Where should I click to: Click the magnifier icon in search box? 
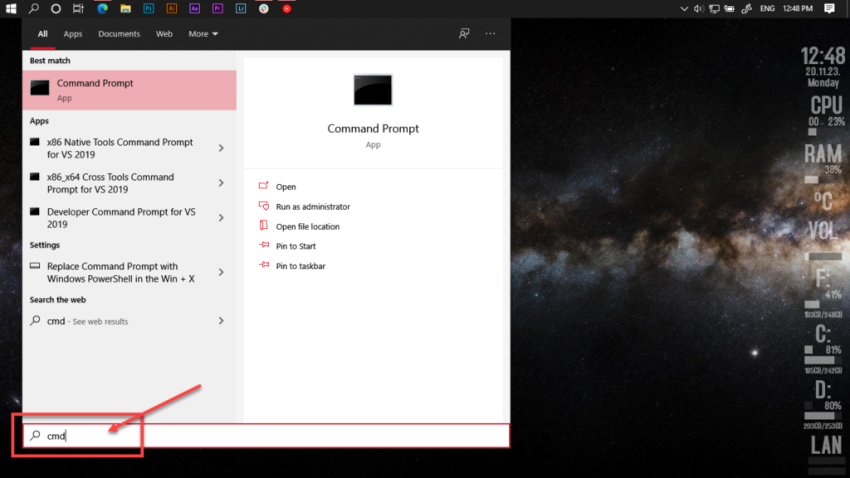tap(35, 436)
